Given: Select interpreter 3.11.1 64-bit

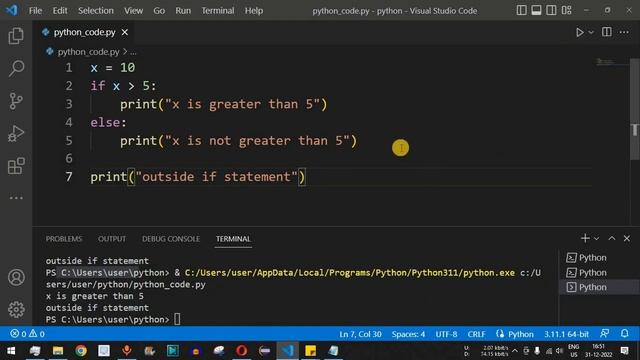Looking at the screenshot, I should tap(566, 334).
